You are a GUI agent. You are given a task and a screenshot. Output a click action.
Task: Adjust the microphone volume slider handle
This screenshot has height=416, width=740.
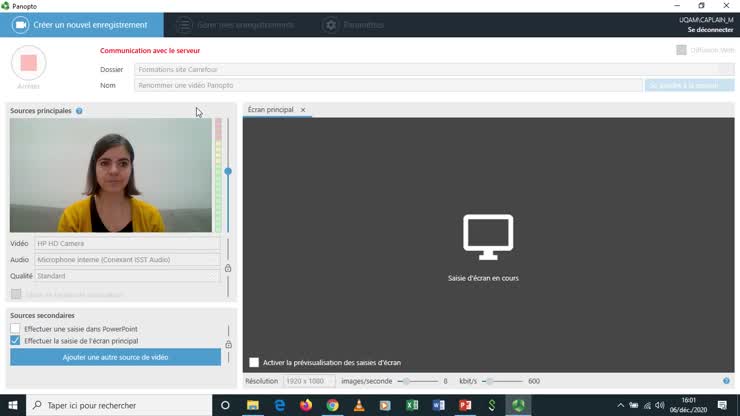228,171
